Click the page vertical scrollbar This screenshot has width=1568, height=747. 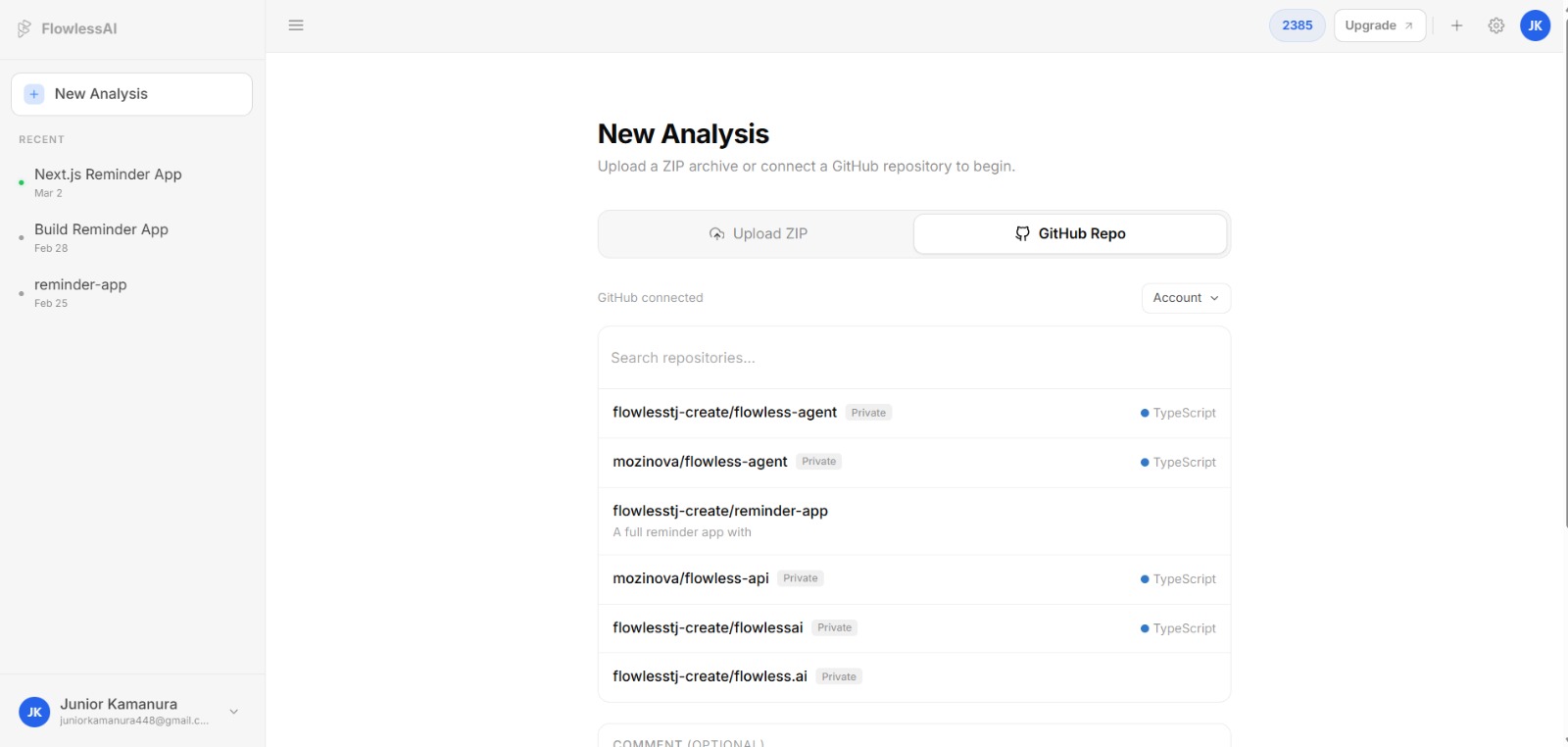[x=1565, y=274]
